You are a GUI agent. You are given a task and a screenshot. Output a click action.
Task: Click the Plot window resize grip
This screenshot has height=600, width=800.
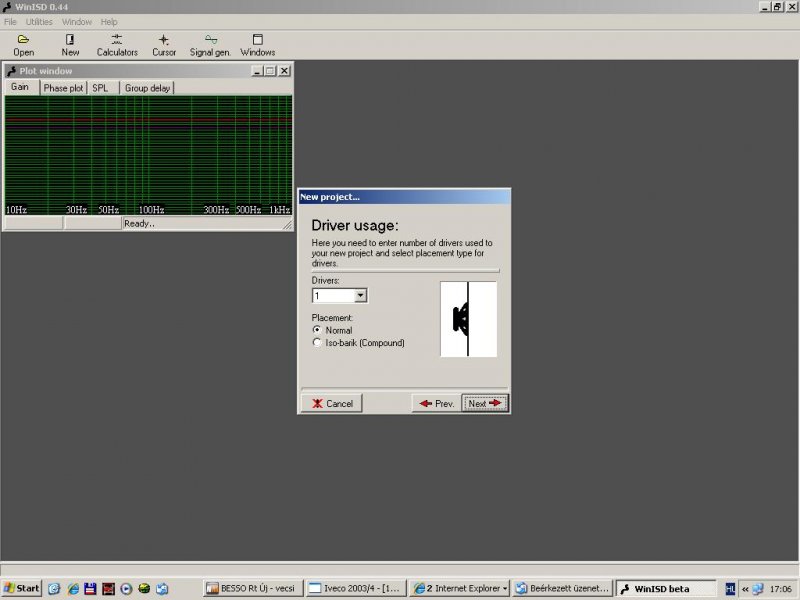288,225
